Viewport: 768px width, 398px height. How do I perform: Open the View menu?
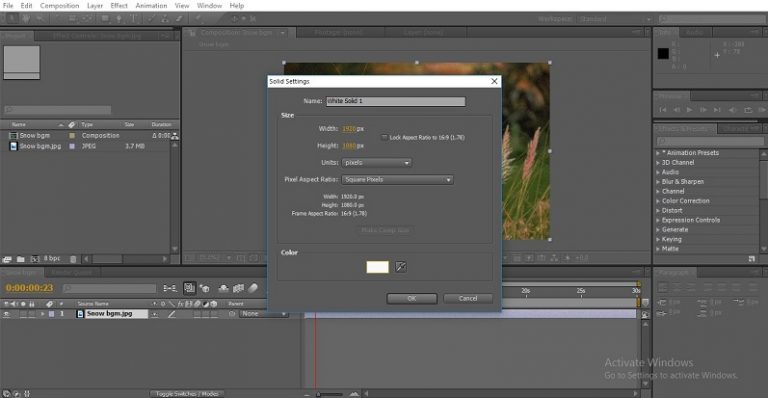[x=182, y=6]
